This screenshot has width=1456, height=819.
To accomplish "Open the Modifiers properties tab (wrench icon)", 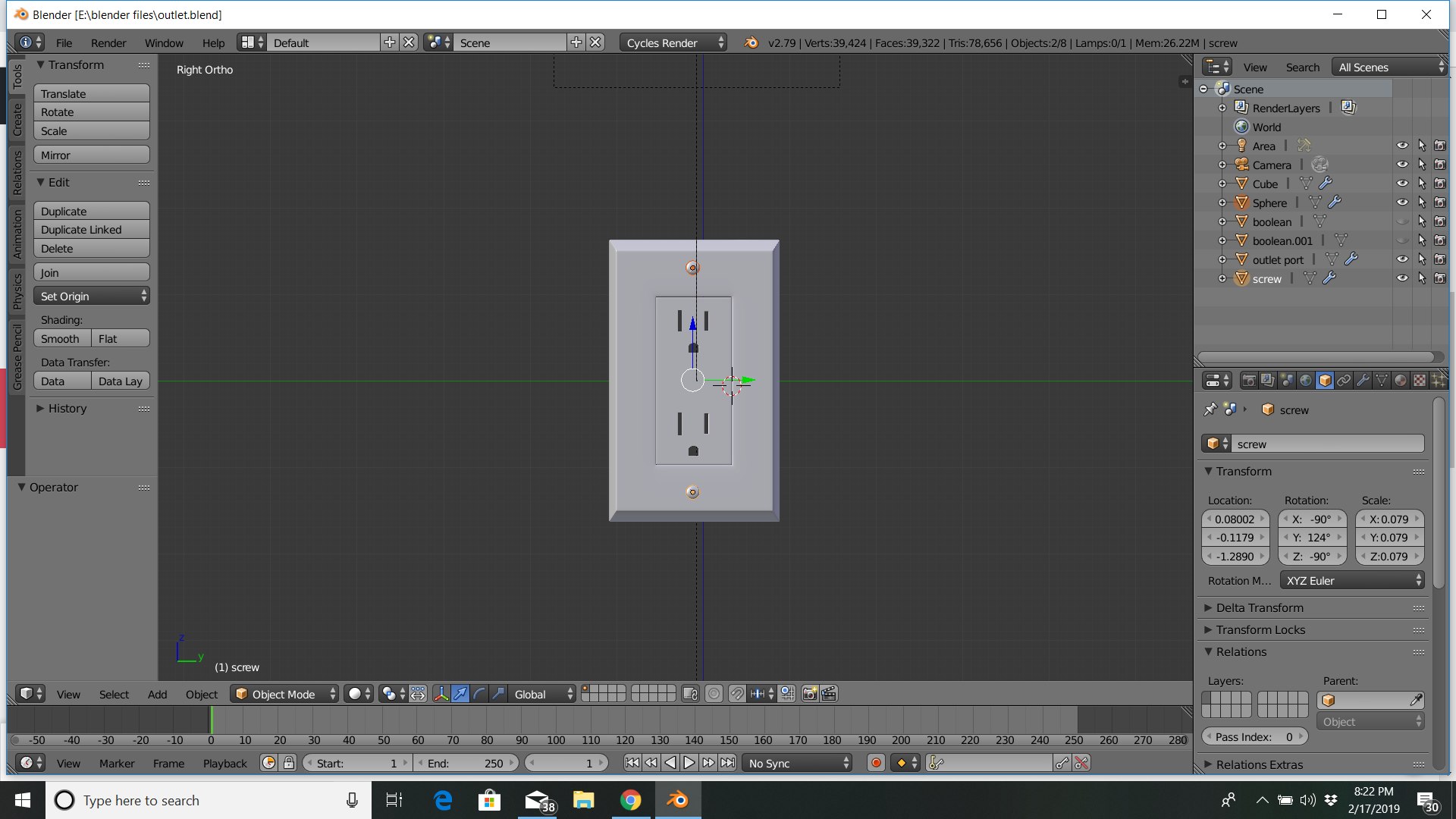I will pos(1363,381).
